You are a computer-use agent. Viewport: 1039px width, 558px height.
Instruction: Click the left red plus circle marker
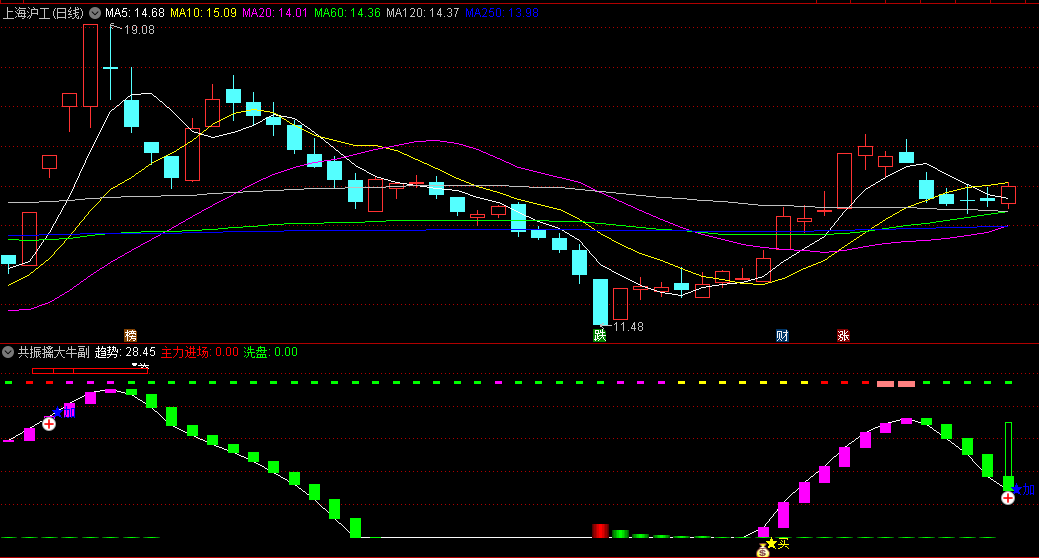point(49,423)
